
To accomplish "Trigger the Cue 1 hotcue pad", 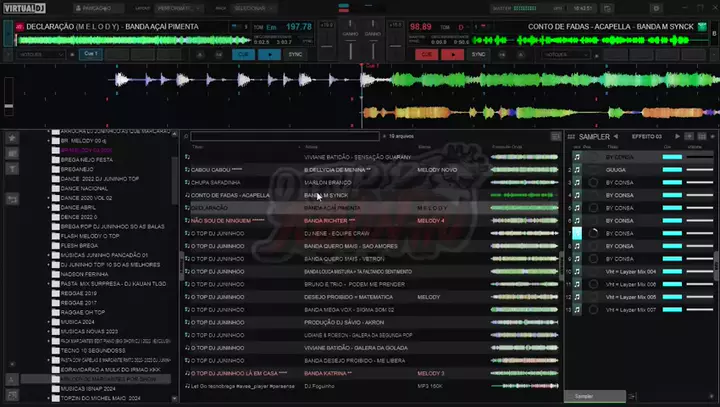I will click(x=90, y=54).
